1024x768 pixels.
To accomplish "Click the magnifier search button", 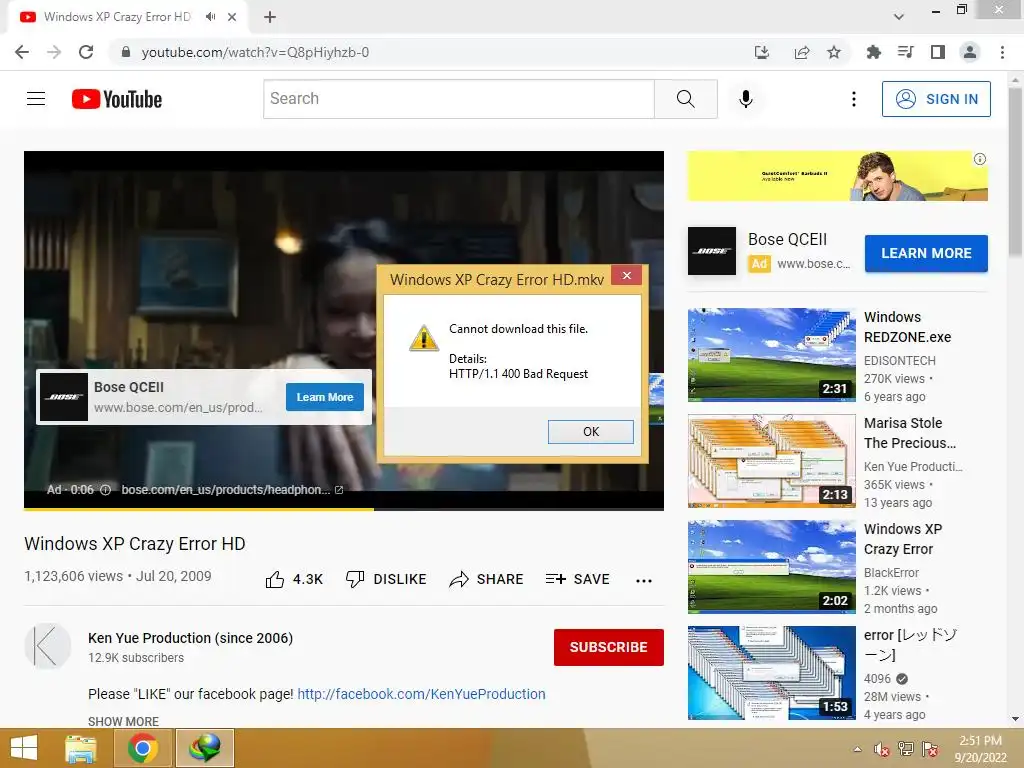I will (x=686, y=99).
